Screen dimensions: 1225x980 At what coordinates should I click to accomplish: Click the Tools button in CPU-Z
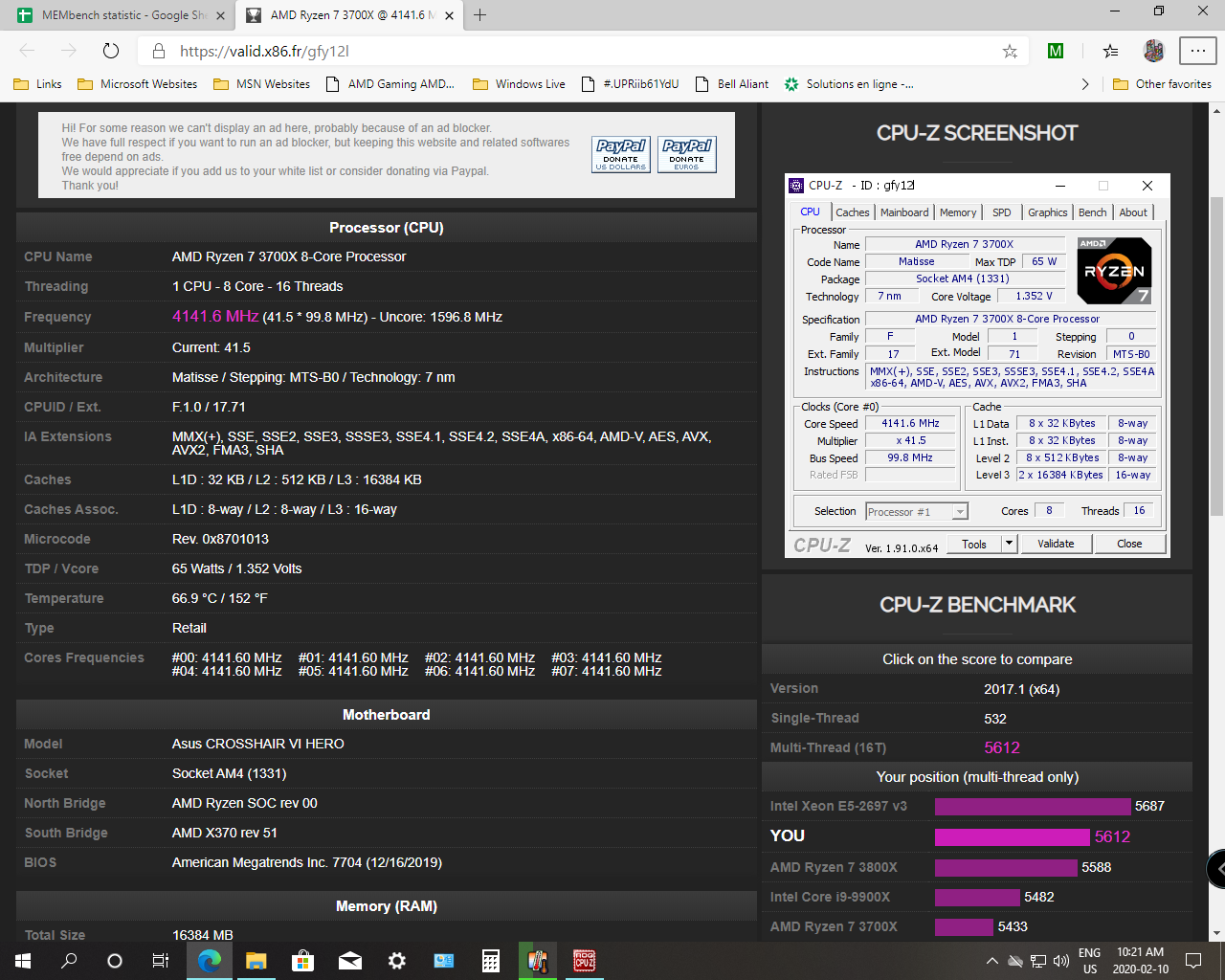974,544
